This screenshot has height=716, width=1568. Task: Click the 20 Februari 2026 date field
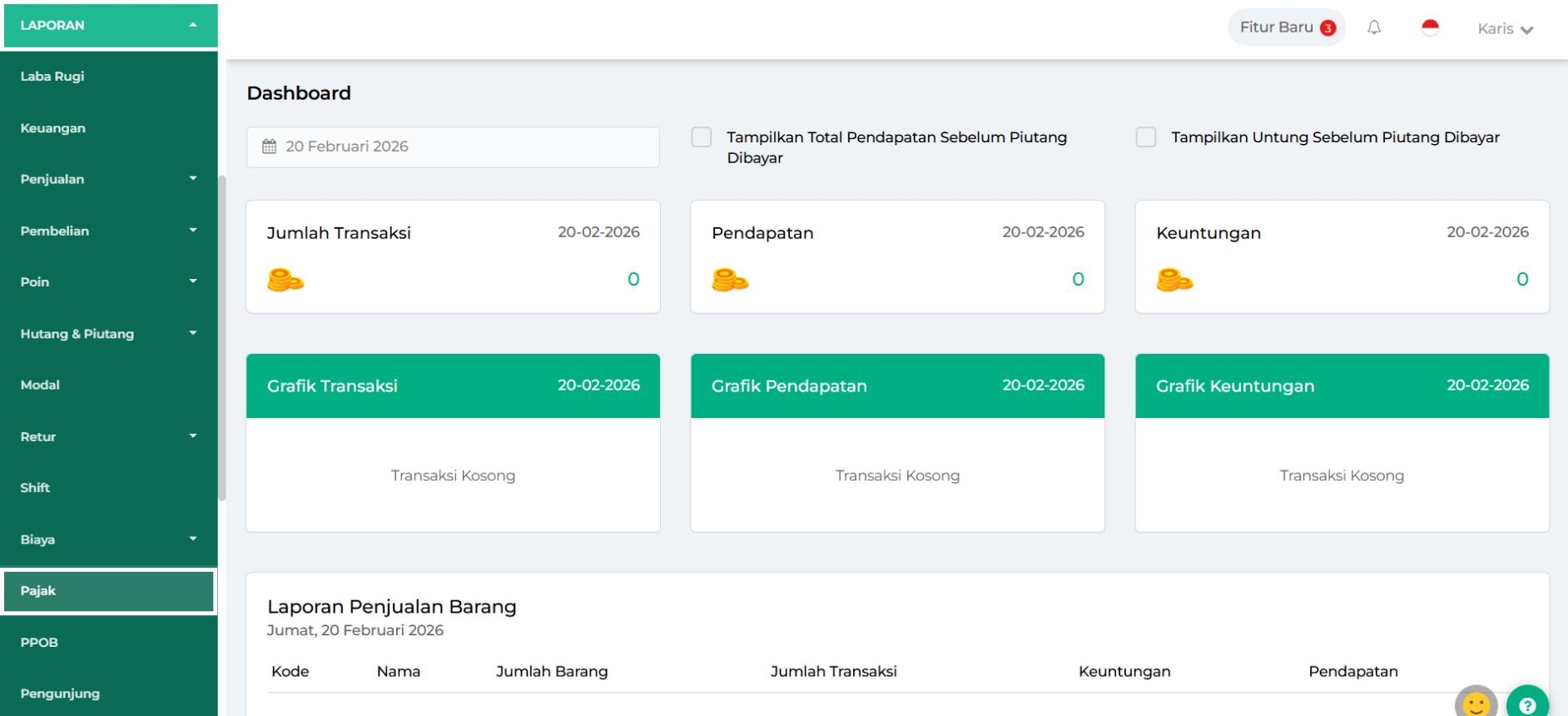point(453,147)
